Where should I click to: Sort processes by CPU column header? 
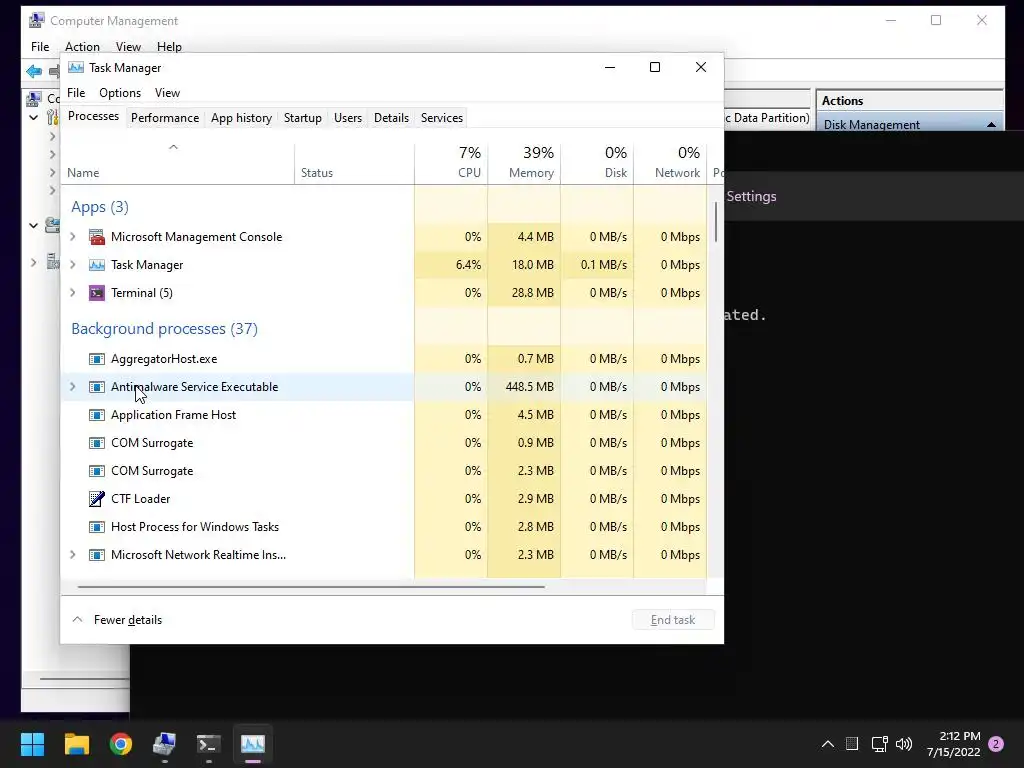(x=451, y=163)
